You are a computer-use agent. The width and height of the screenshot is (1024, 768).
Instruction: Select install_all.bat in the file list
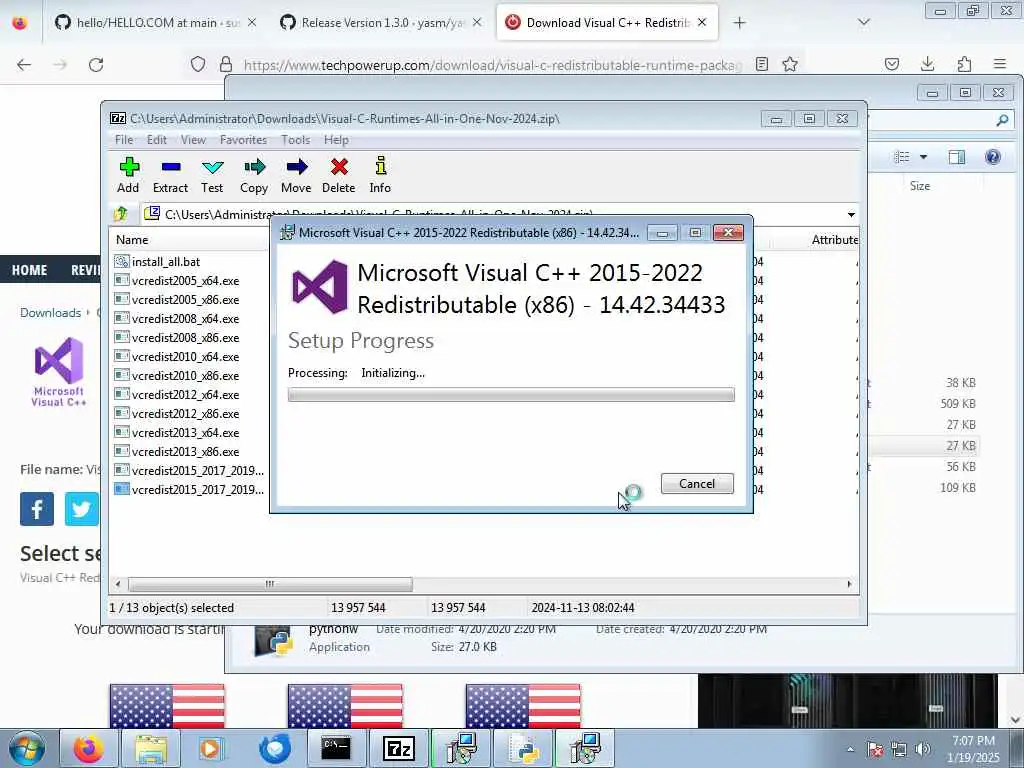click(x=167, y=261)
